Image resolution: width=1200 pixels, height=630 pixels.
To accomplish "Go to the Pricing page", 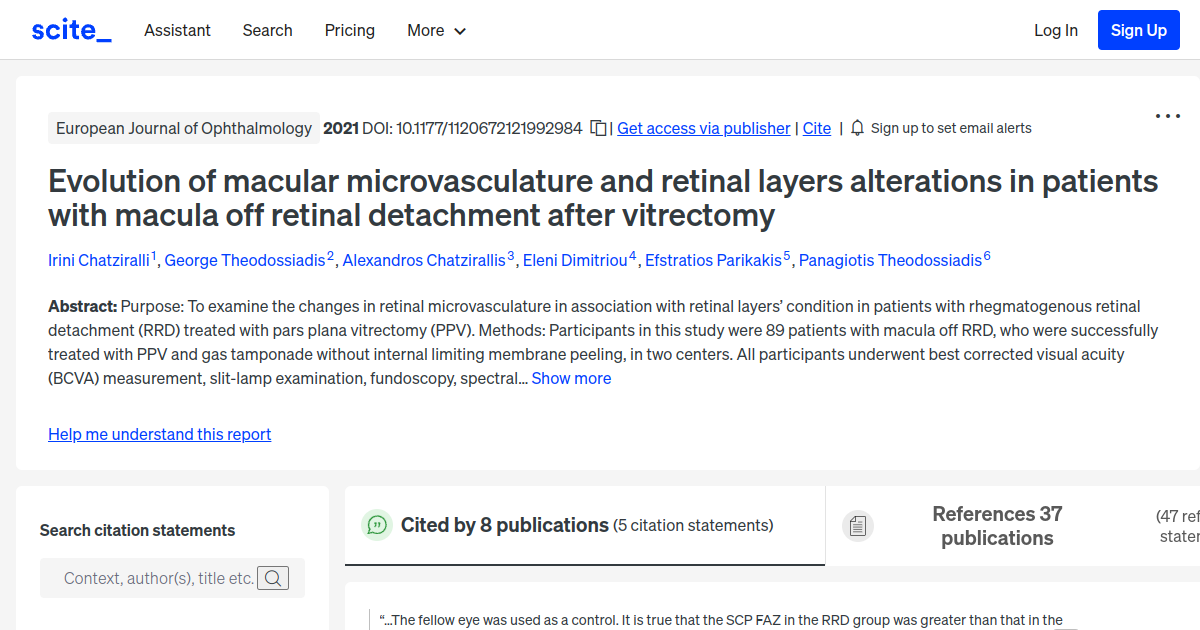I will (x=349, y=31).
